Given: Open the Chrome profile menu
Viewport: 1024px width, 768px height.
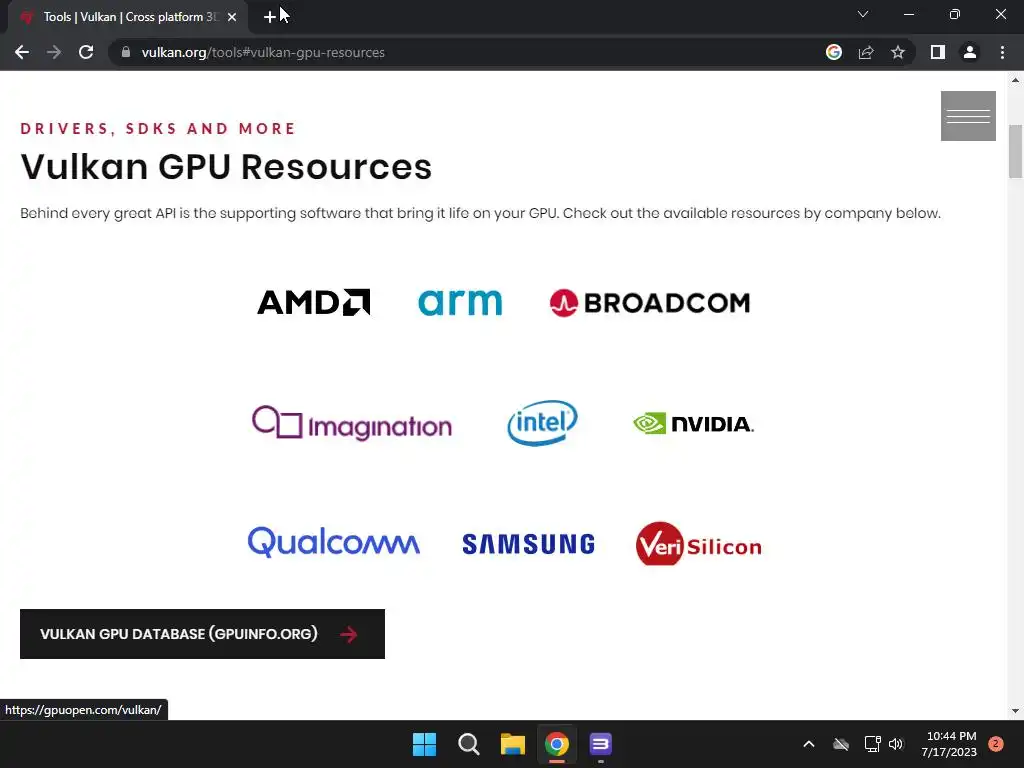Looking at the screenshot, I should coord(970,52).
